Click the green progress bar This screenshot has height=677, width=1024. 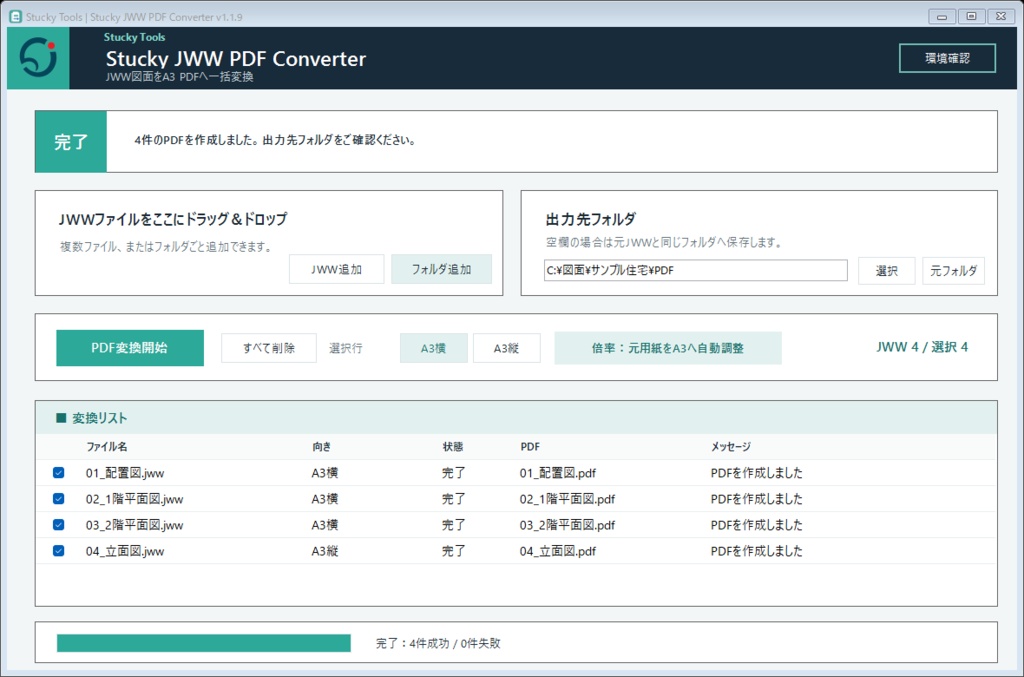[204, 643]
